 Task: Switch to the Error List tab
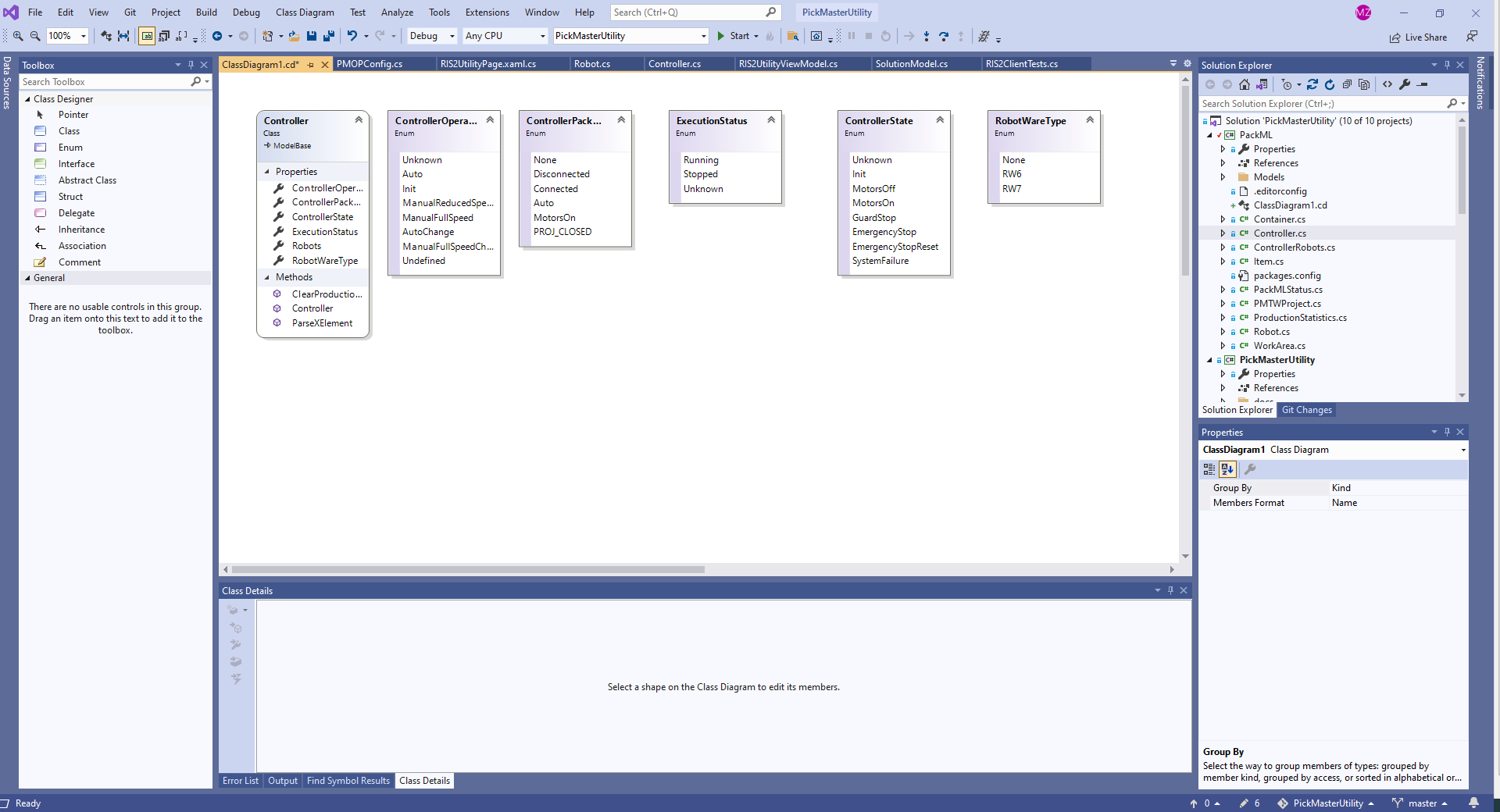pos(241,781)
